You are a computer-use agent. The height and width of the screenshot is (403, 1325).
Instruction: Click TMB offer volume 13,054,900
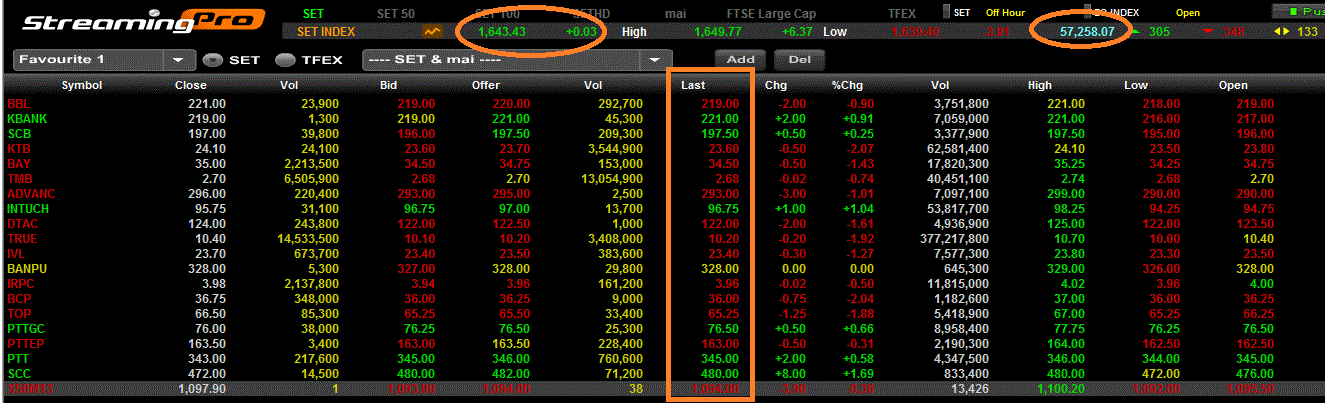(611, 178)
